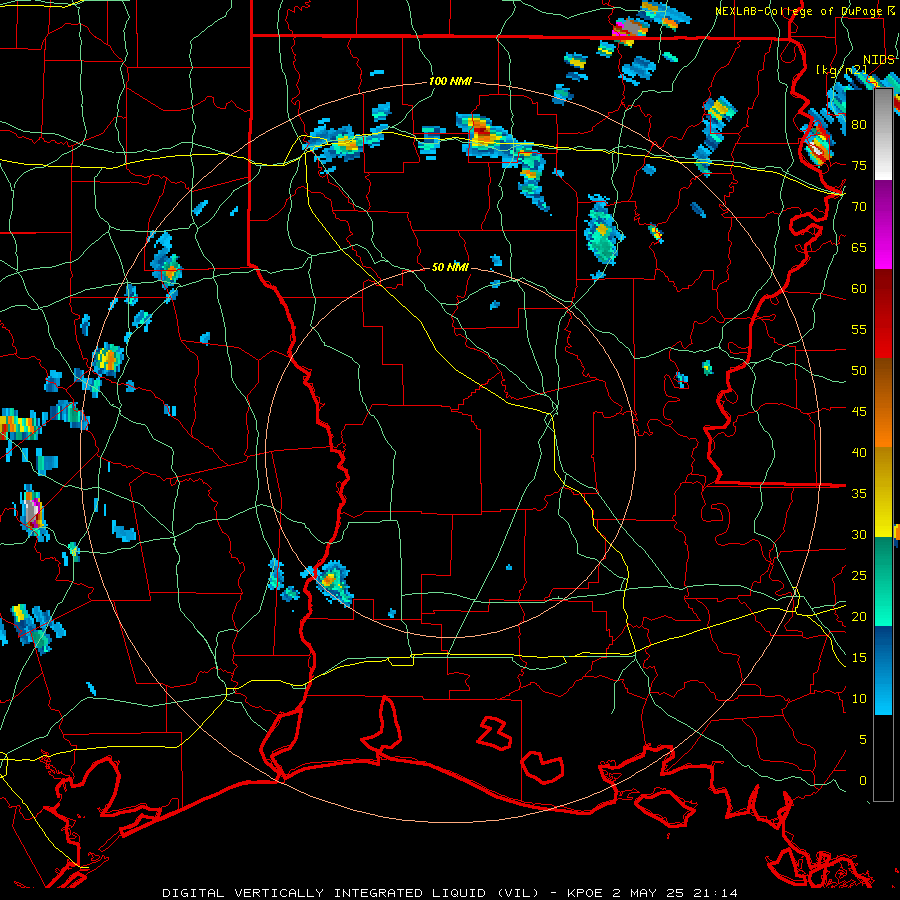Select the 10 value on the VIL scale
This screenshot has height=900, width=900.
pos(859,699)
